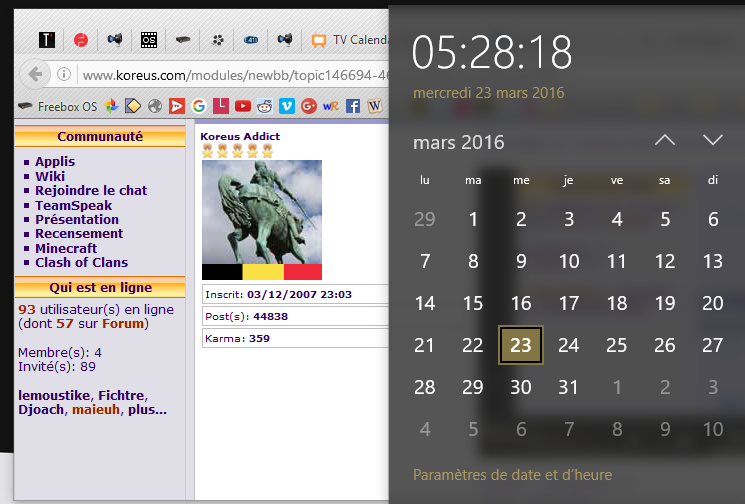Open the Reddit bookmark icon
745x504 pixels.
pos(264,105)
